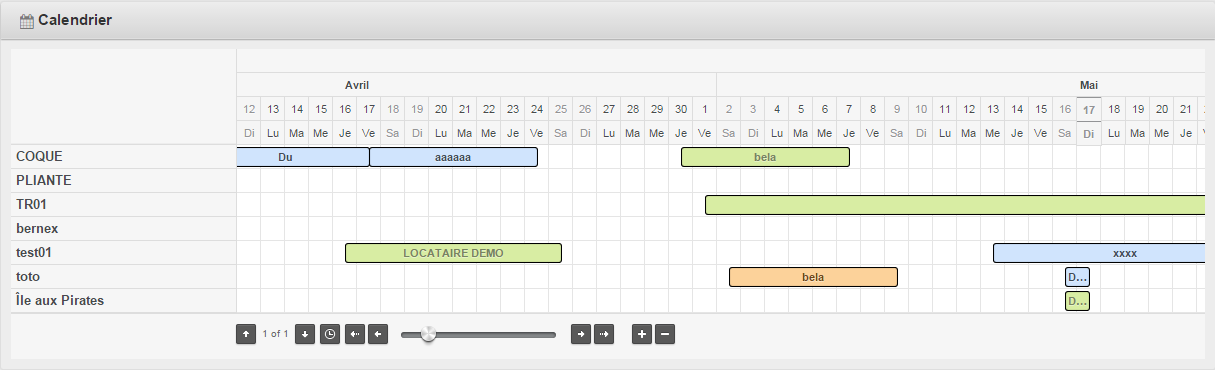Go to previous page with up arrow
The width and height of the screenshot is (1215, 370).
tap(246, 334)
